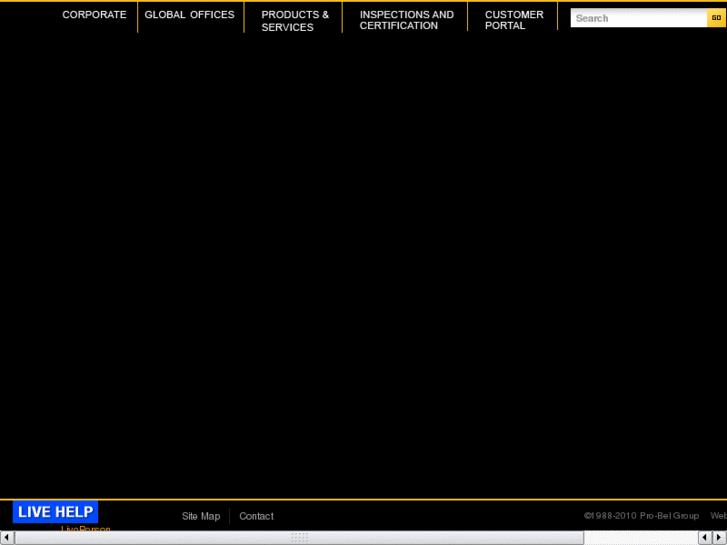Open Products & Services menu
The height and width of the screenshot is (545, 727).
(x=295, y=21)
